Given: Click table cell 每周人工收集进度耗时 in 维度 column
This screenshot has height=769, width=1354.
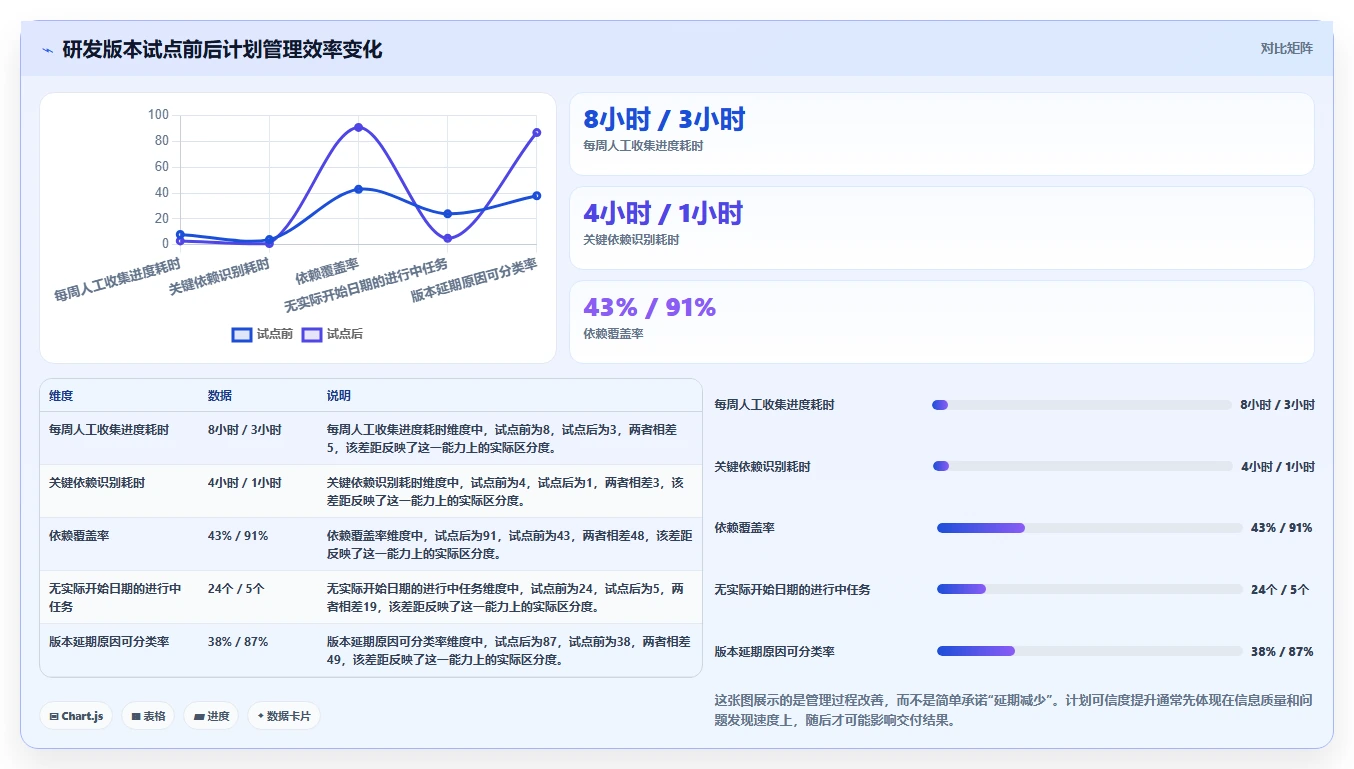Looking at the screenshot, I should tap(109, 429).
